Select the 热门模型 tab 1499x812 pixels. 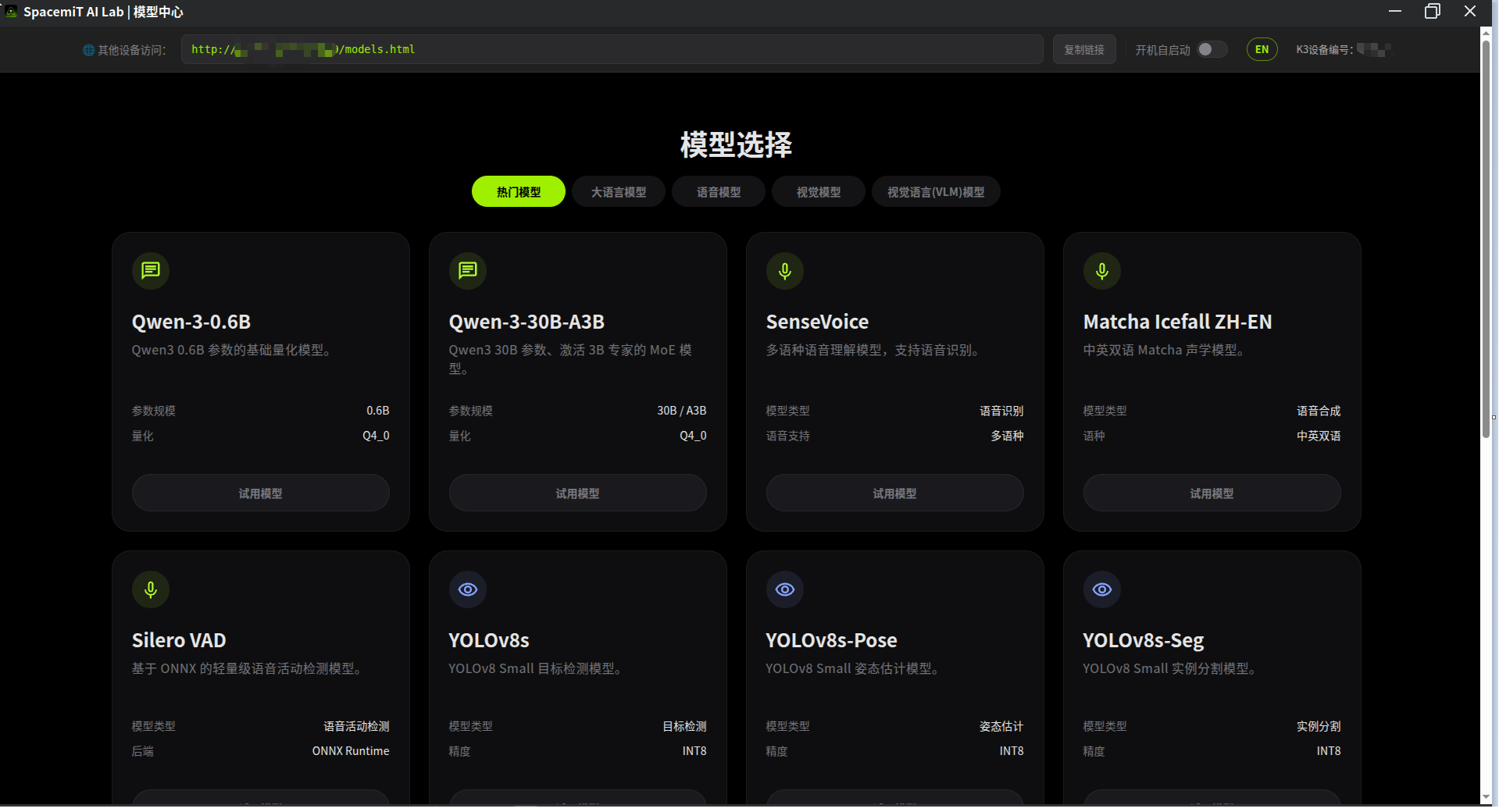click(519, 192)
